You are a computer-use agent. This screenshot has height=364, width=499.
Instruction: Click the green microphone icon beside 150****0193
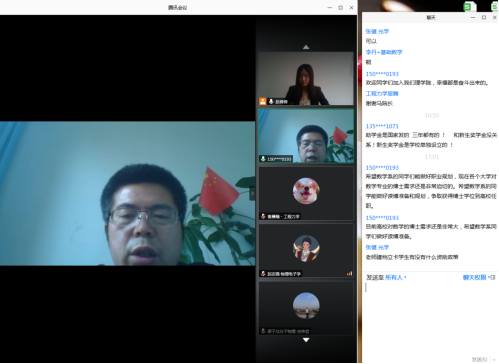pos(263,159)
